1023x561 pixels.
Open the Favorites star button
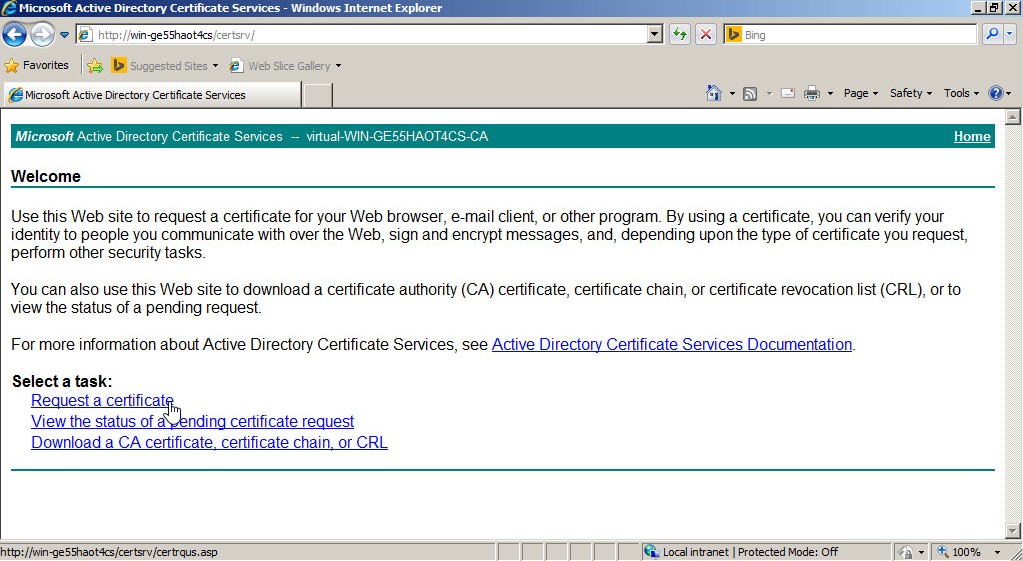point(37,66)
